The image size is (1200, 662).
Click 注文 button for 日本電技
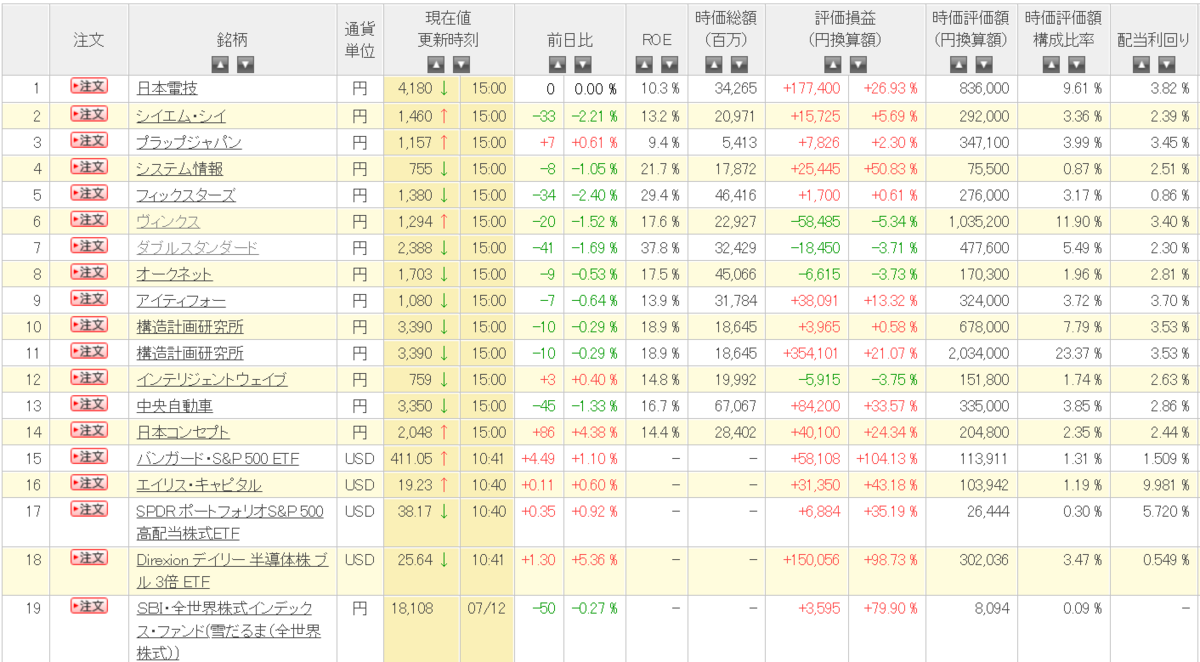(89, 86)
